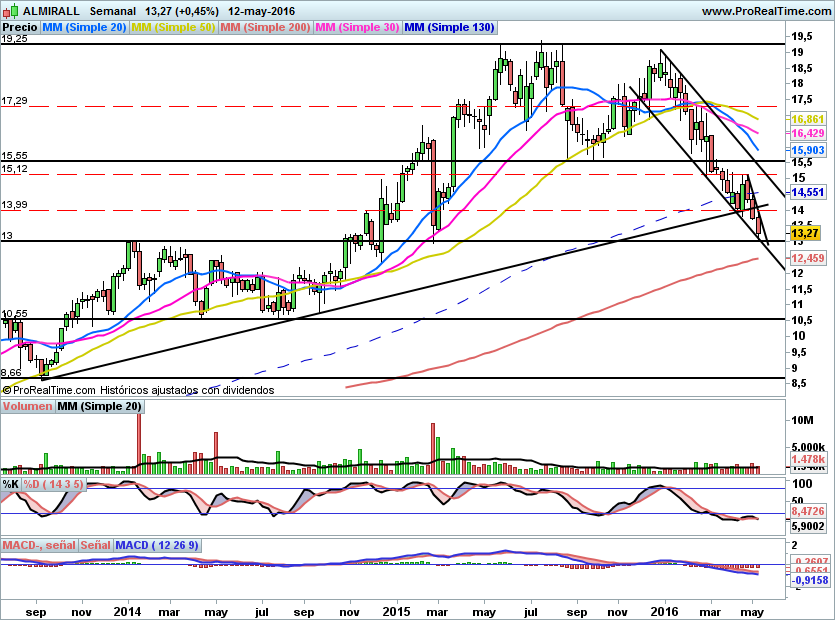Click MM (Simple 20) in the volume panel
Image resolution: width=835 pixels, height=620 pixels.
[99, 406]
